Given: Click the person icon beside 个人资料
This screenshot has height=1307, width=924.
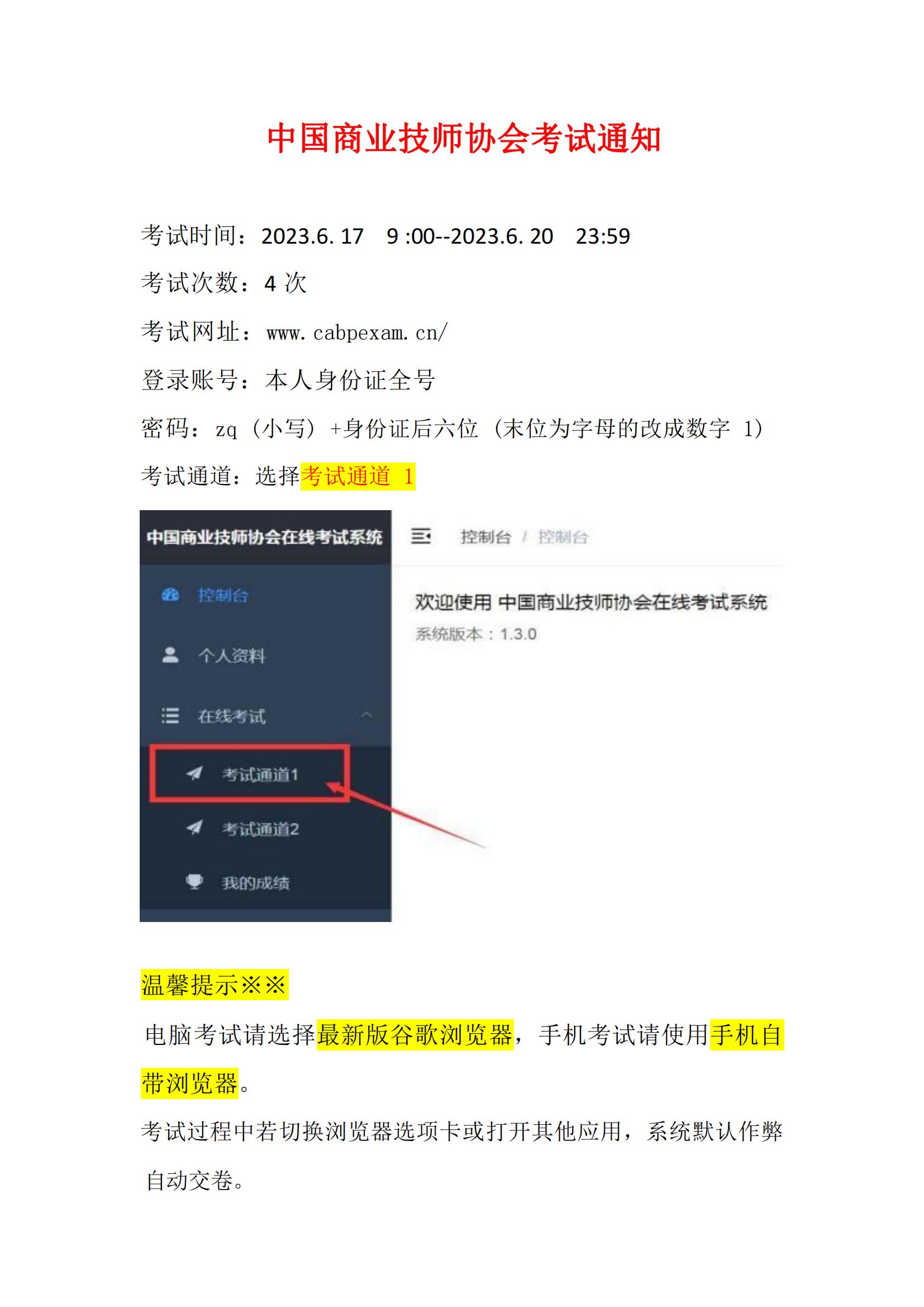Looking at the screenshot, I should point(170,655).
